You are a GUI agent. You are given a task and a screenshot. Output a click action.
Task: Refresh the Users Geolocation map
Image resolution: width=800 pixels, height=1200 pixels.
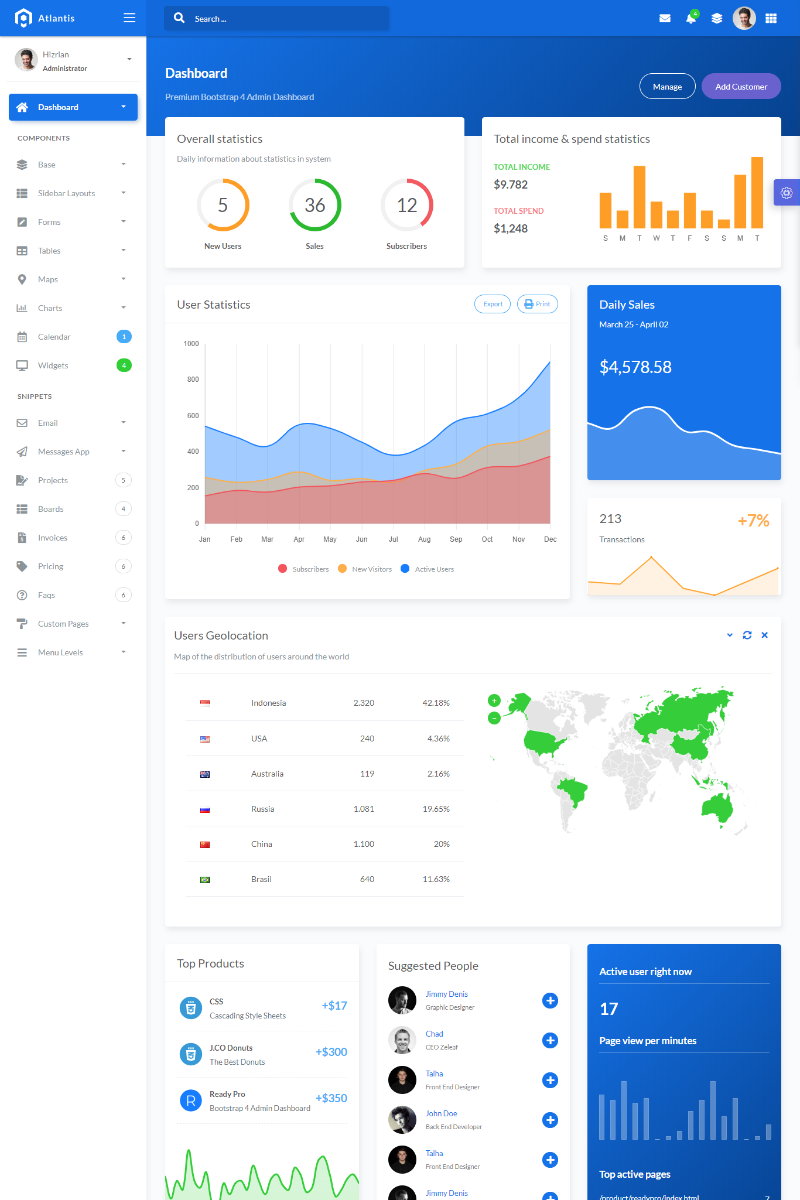[747, 635]
